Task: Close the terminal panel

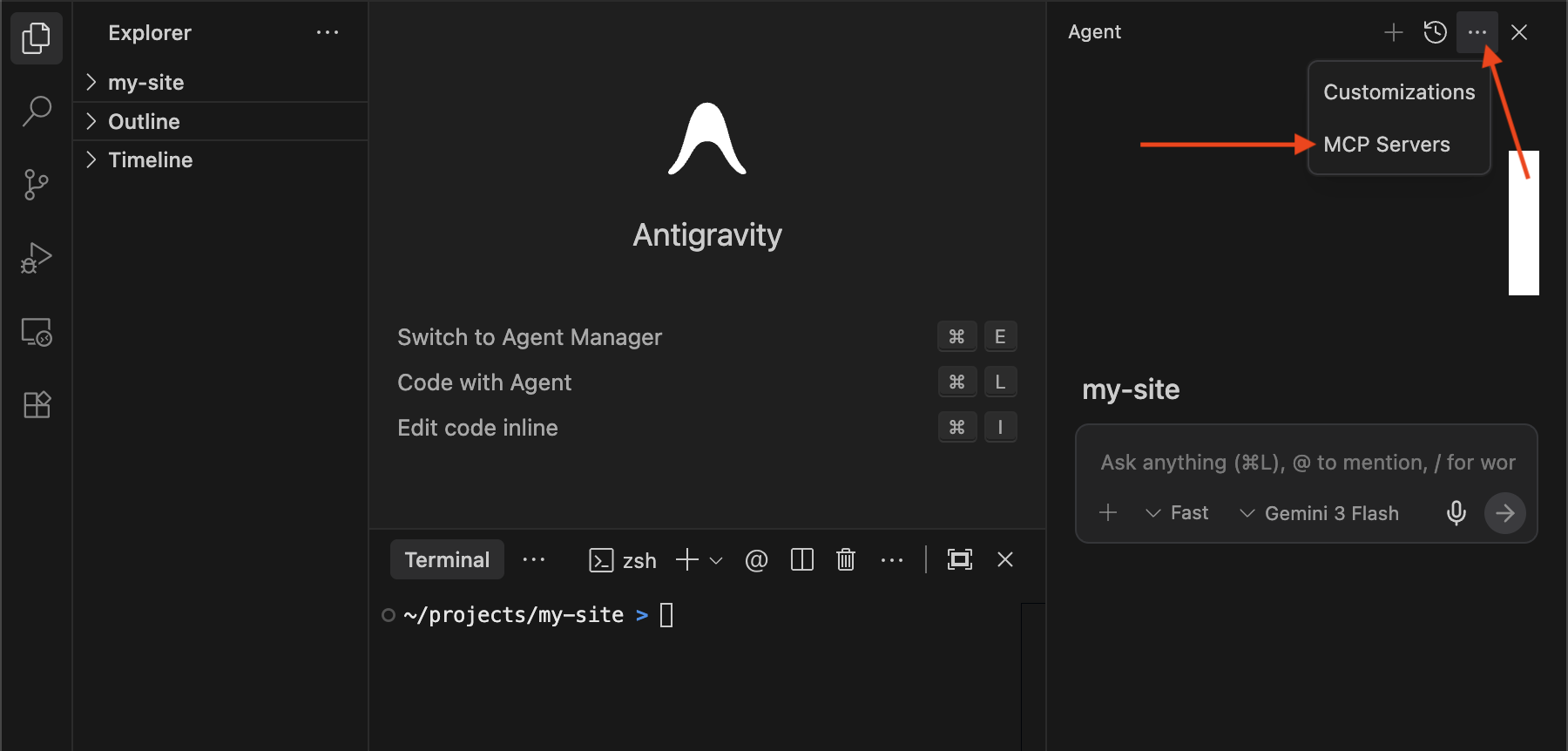Action: coord(1005,559)
